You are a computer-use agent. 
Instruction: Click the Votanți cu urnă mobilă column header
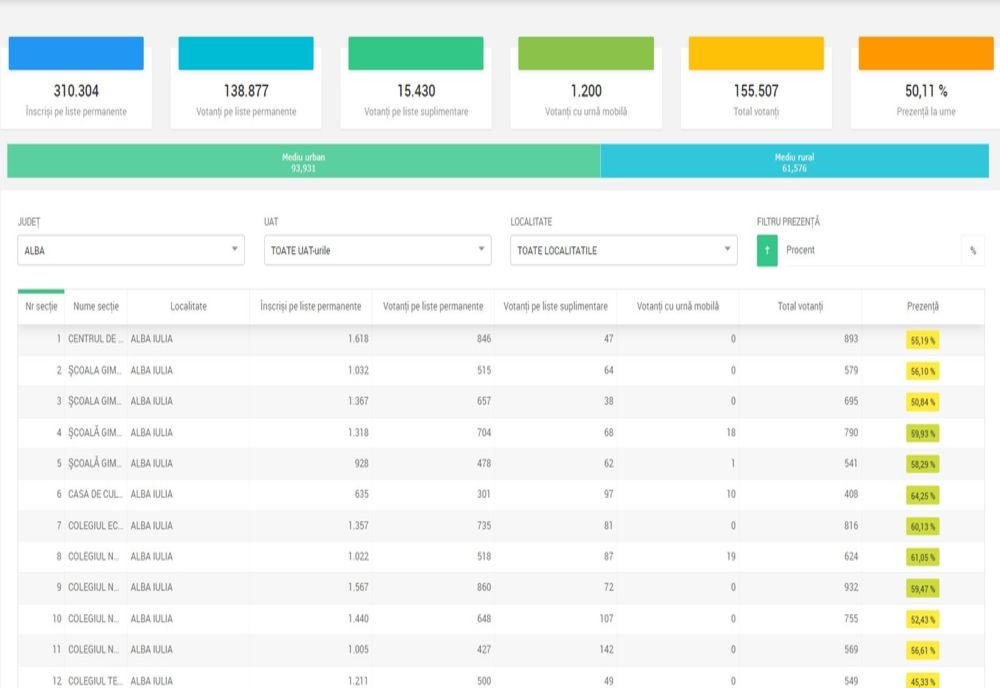[677, 306]
